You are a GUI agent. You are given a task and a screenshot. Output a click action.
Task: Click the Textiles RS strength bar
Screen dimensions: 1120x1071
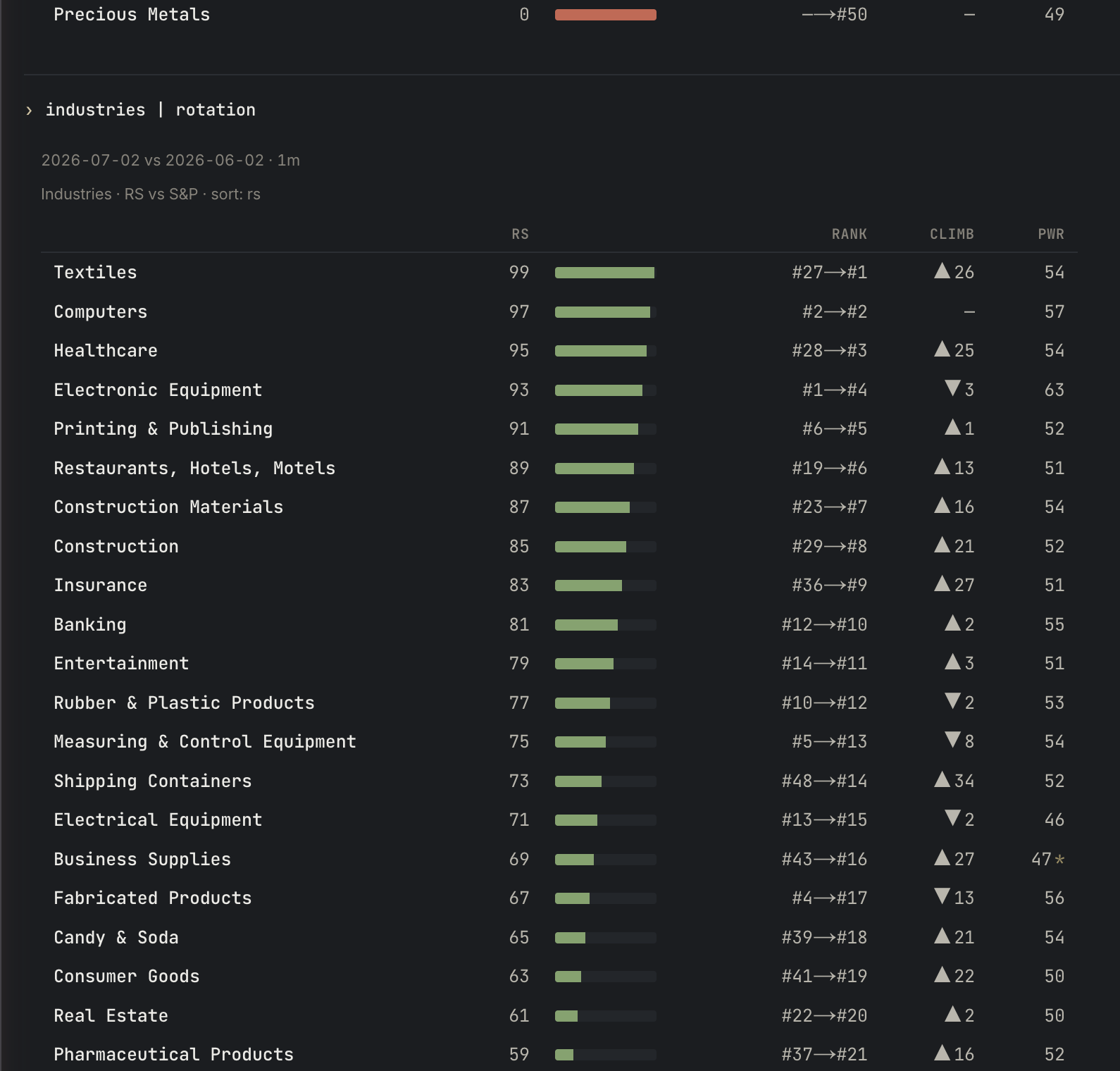[x=606, y=273]
